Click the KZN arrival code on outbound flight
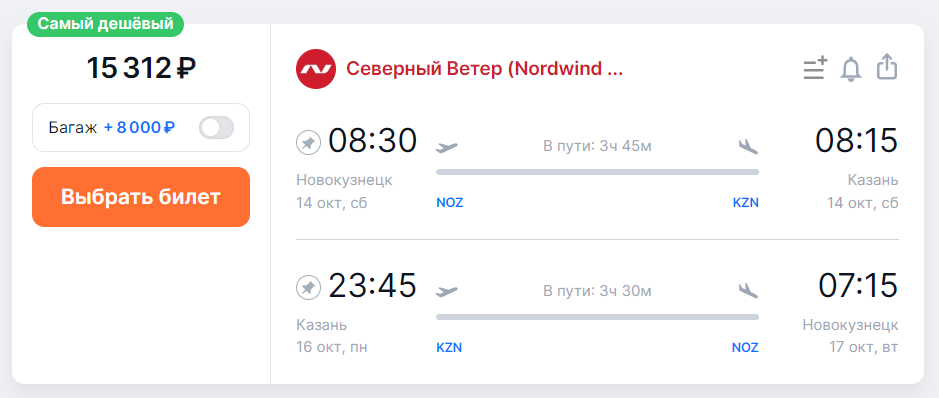The height and width of the screenshot is (398, 939). coord(746,203)
